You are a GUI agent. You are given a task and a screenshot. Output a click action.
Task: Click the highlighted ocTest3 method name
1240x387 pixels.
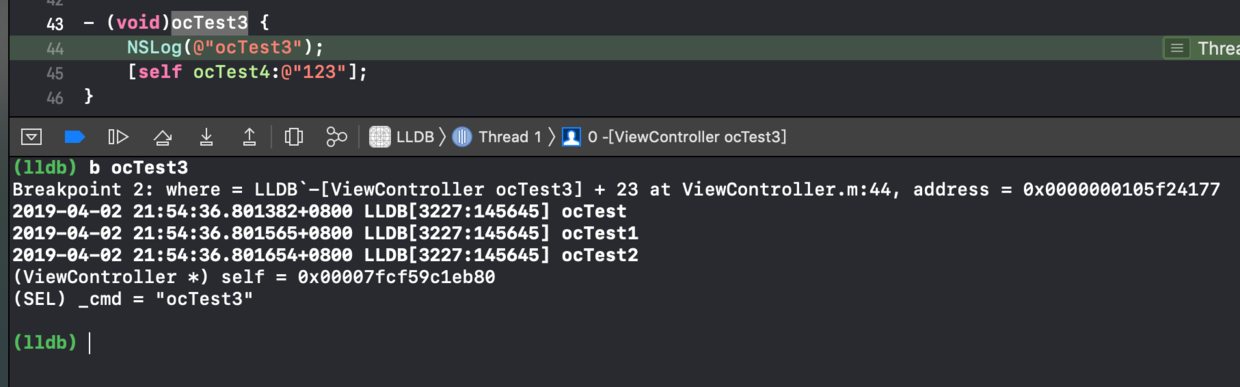(x=209, y=23)
